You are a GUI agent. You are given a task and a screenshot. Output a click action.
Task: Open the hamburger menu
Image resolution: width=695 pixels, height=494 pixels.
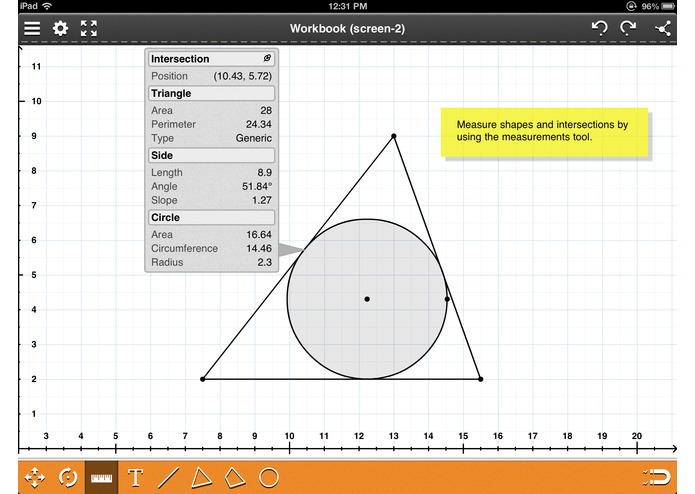[32, 28]
